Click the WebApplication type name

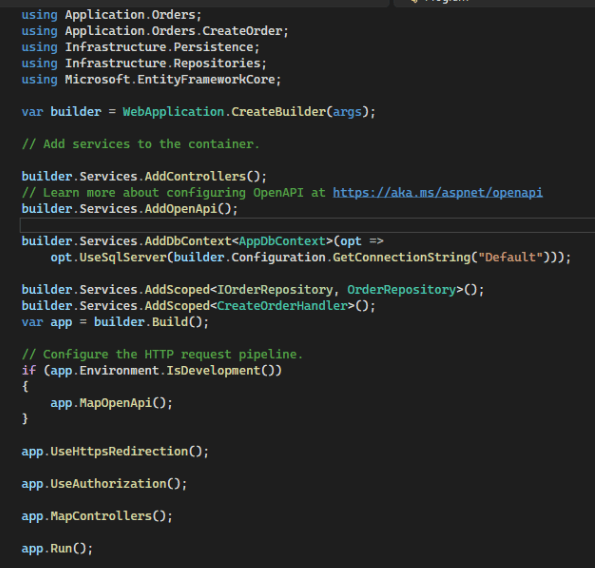pyautogui.click(x=173, y=112)
